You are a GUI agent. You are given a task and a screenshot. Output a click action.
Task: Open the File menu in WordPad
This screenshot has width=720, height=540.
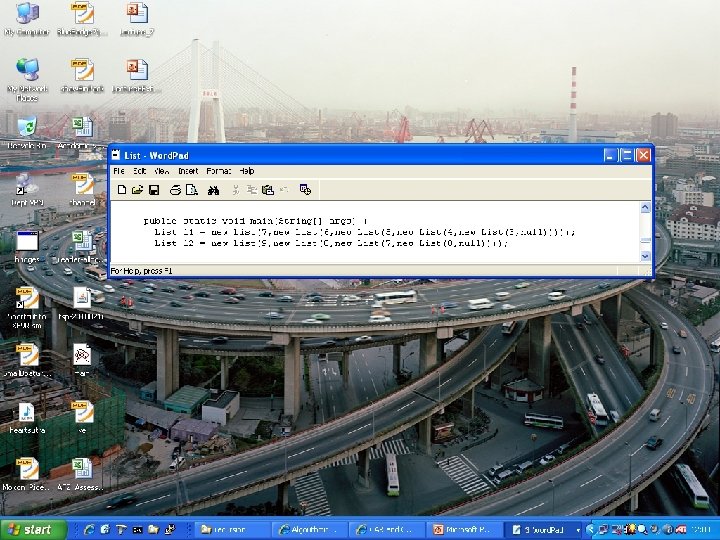pyautogui.click(x=118, y=171)
